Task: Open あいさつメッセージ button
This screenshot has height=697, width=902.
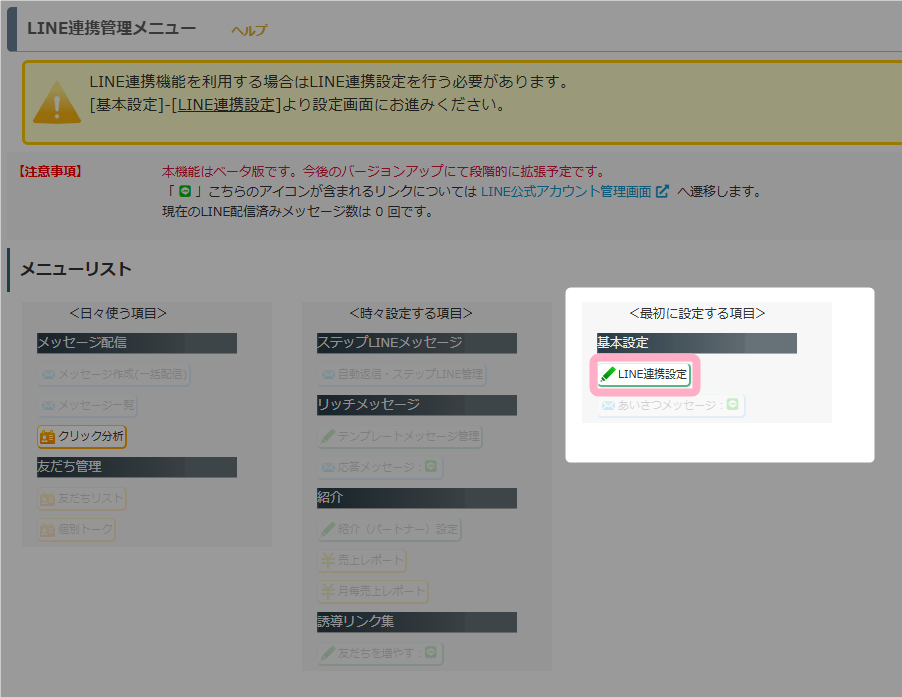Action: point(671,405)
